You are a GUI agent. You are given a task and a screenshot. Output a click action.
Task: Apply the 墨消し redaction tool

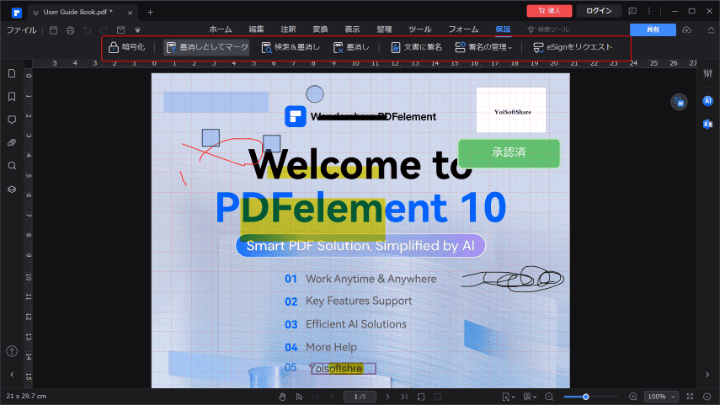[351, 47]
